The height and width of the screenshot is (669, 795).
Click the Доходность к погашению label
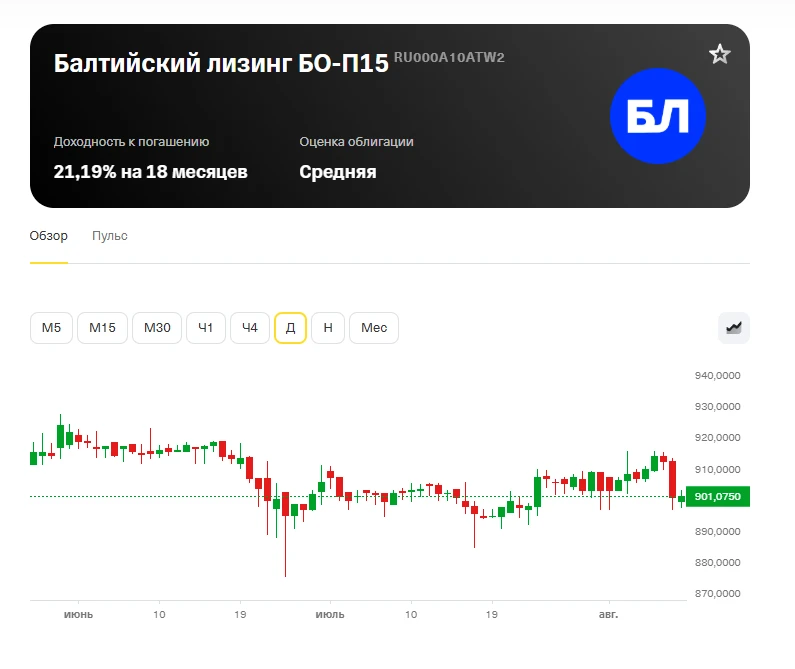[x=131, y=142]
